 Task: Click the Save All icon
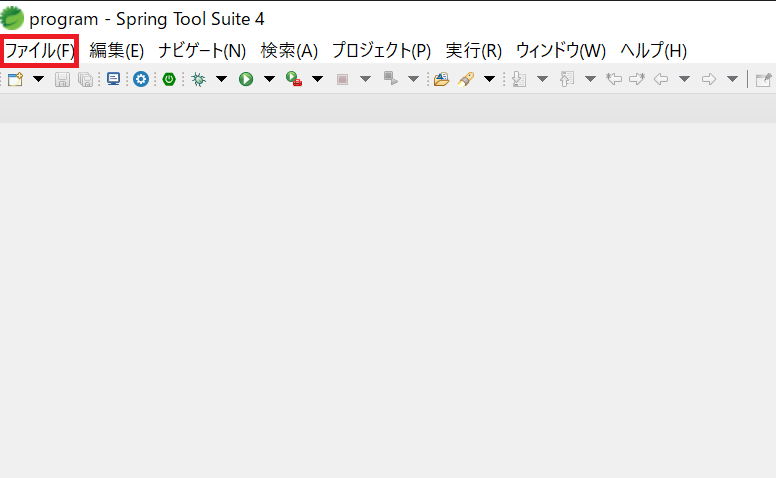pyautogui.click(x=86, y=79)
